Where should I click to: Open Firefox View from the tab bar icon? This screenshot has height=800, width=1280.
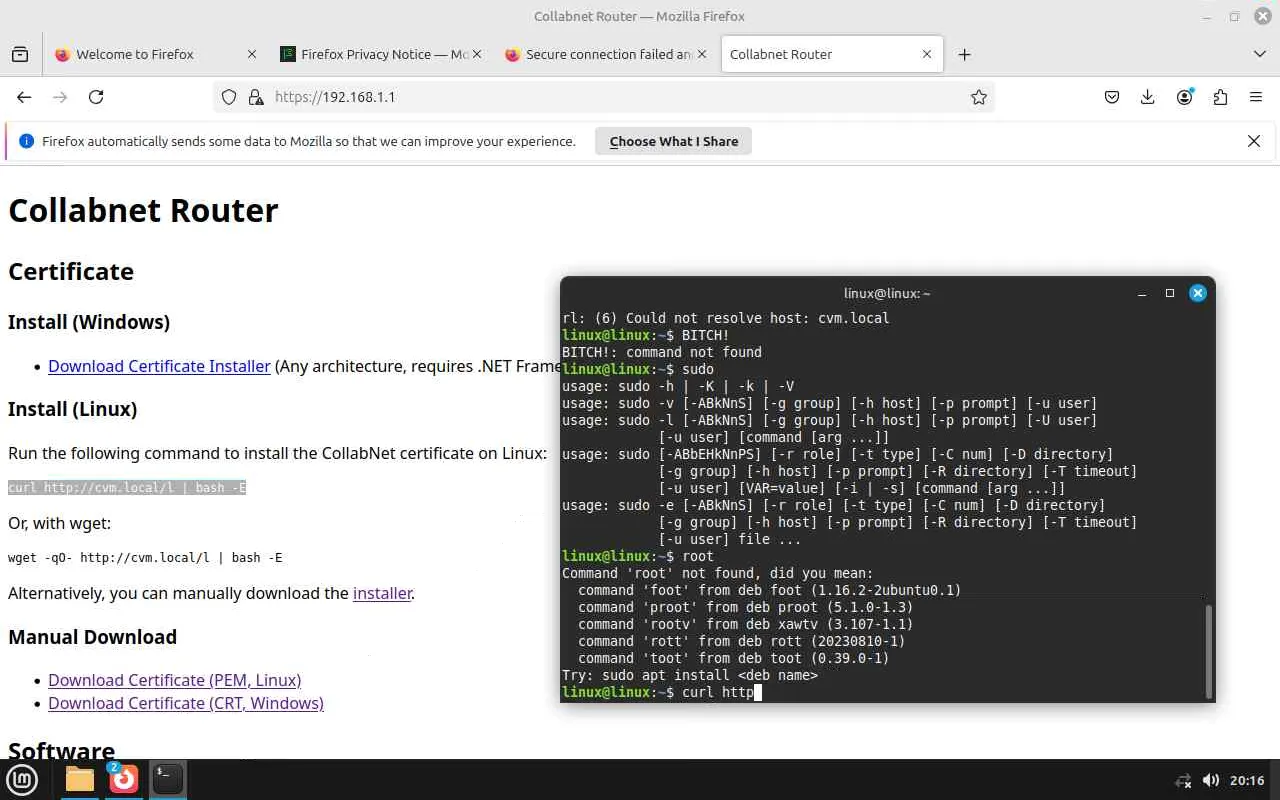[x=20, y=55]
